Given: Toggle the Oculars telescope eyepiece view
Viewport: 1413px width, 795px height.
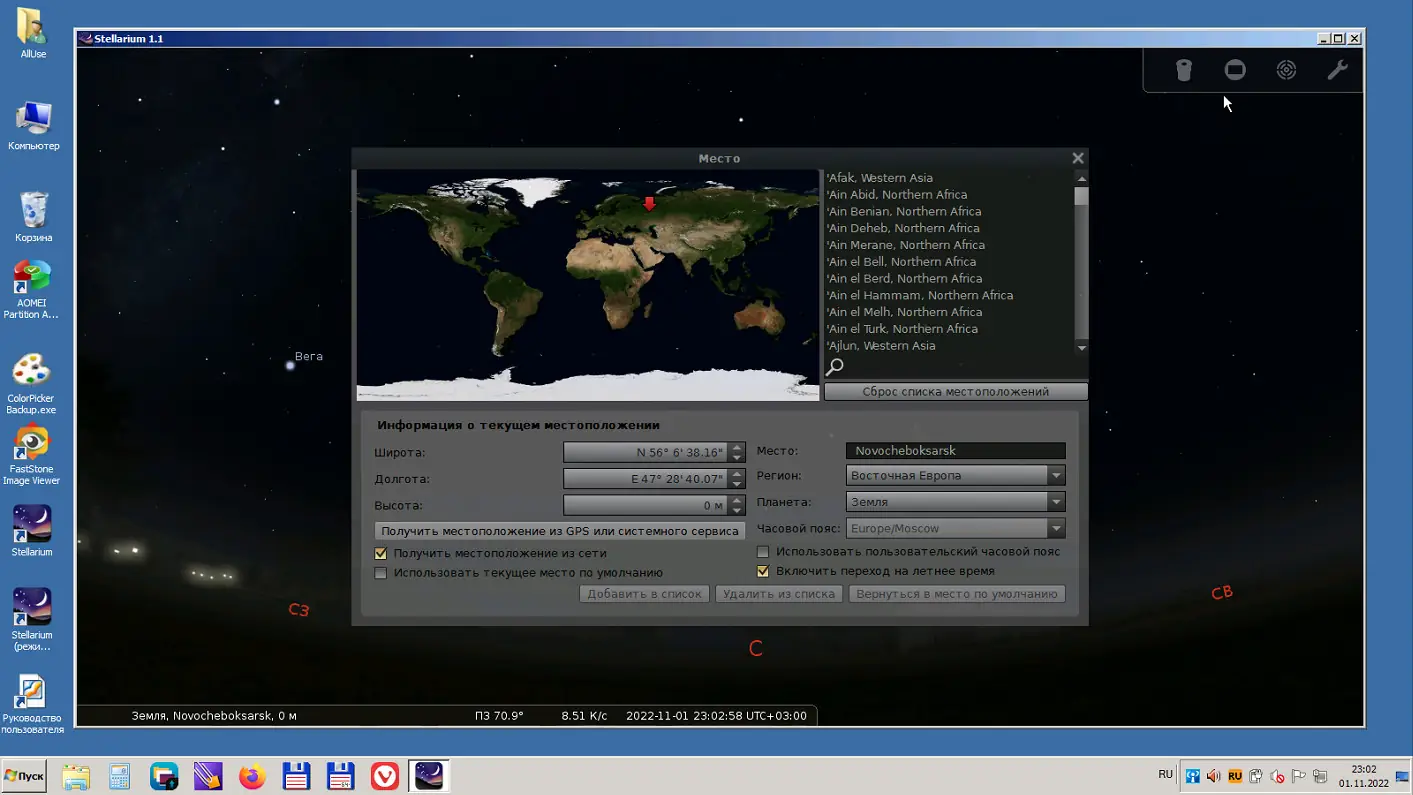Looking at the screenshot, I should pos(1184,70).
